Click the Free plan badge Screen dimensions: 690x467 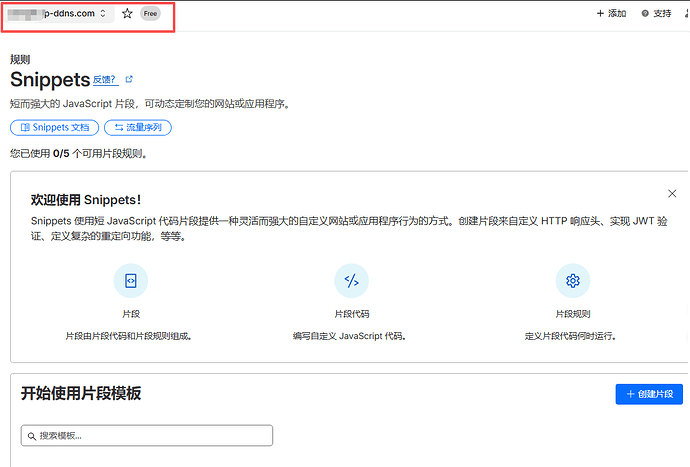[150, 14]
